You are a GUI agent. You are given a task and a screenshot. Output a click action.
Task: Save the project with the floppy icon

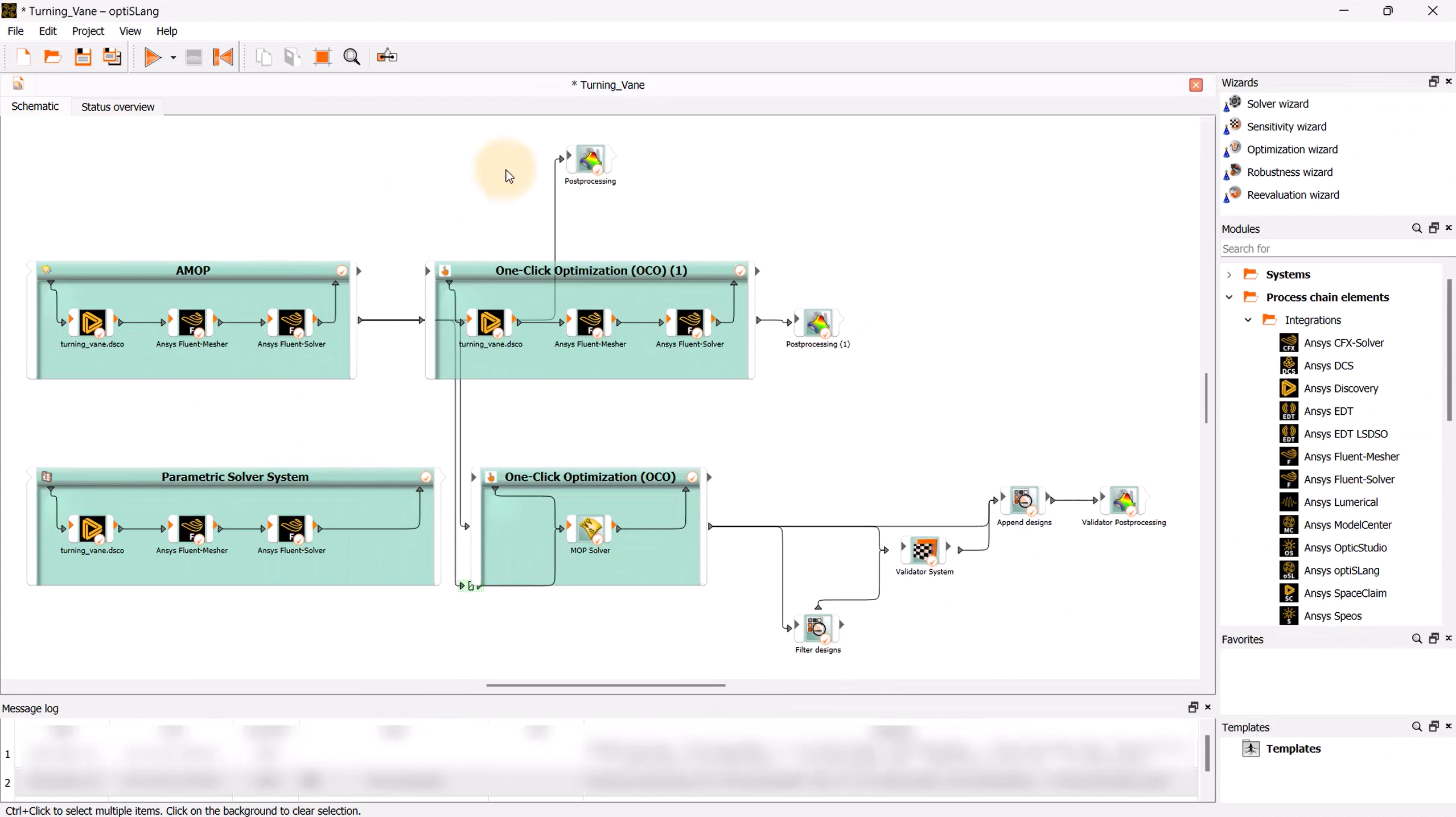pyautogui.click(x=83, y=57)
